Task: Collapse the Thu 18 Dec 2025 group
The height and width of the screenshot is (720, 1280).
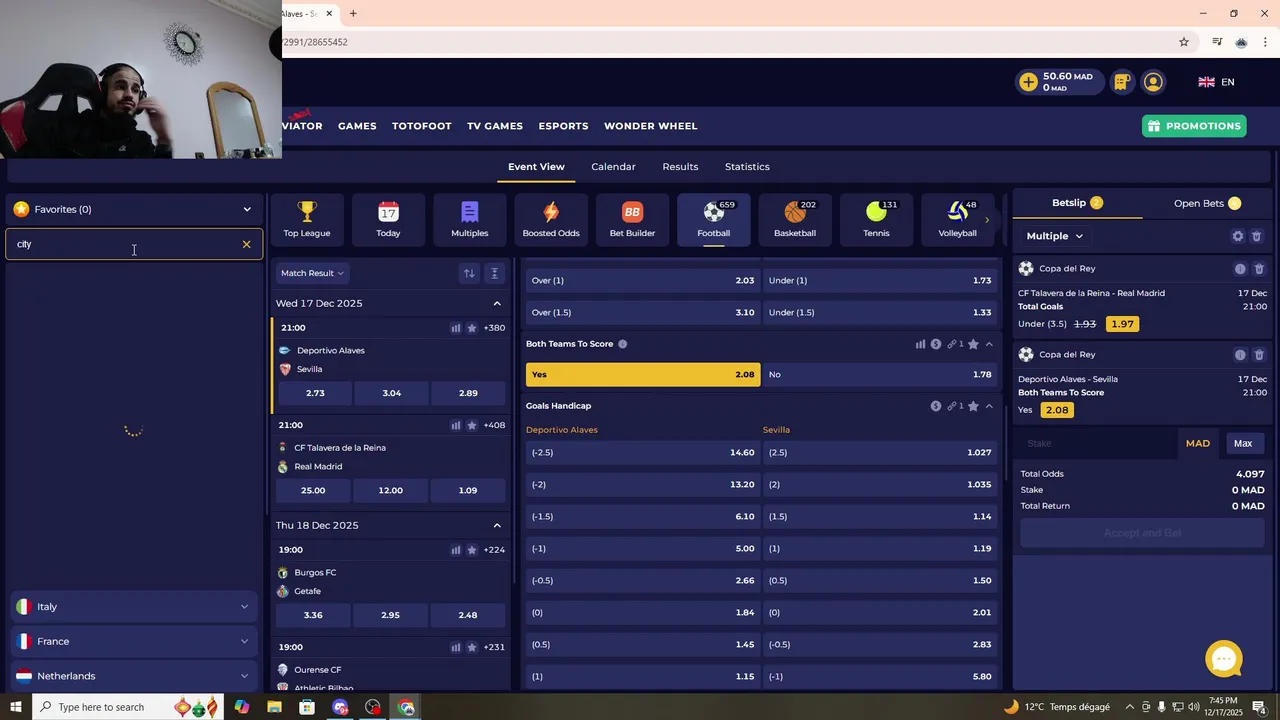Action: [497, 525]
